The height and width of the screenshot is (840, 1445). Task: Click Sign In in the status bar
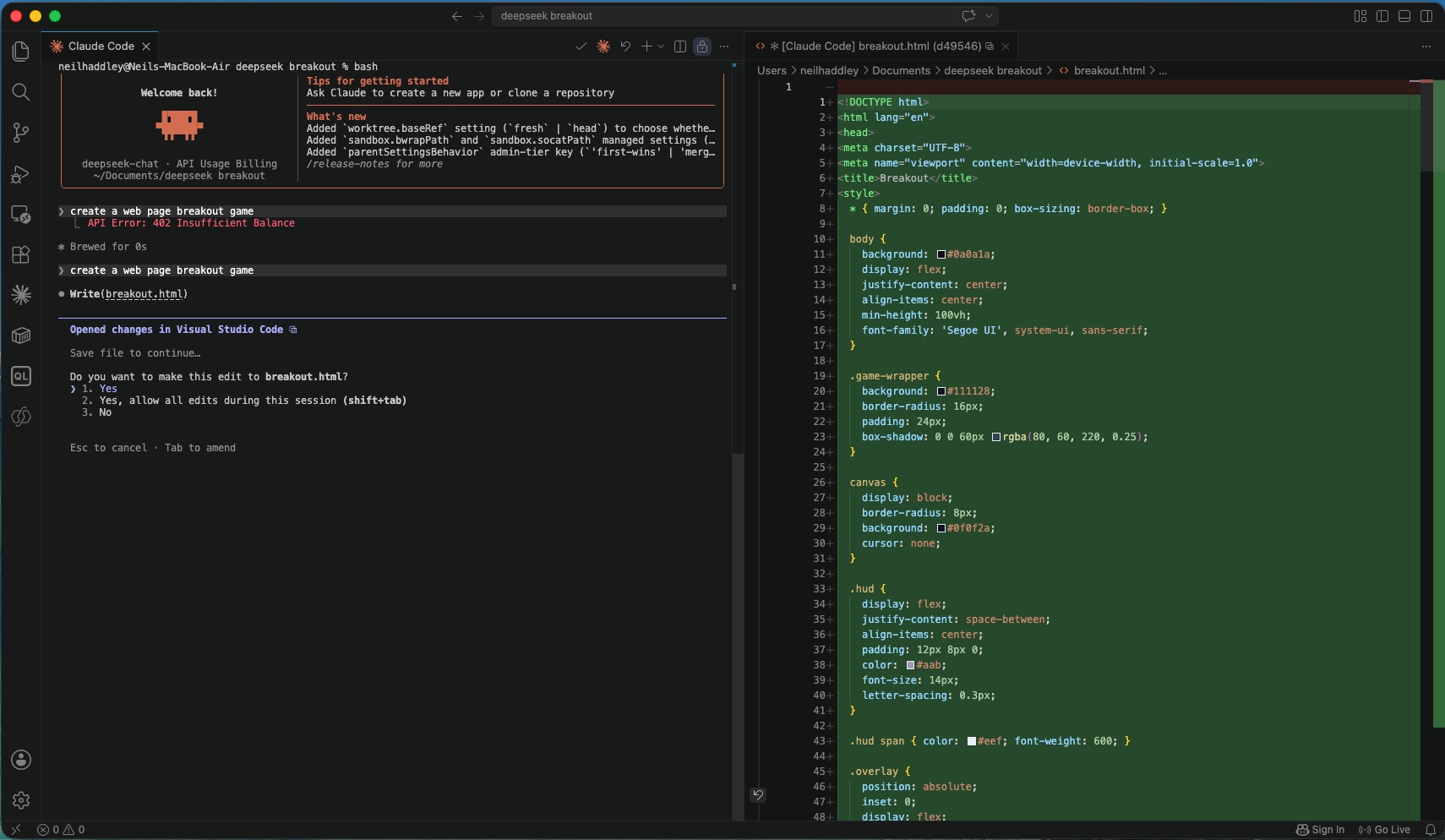click(x=1320, y=830)
